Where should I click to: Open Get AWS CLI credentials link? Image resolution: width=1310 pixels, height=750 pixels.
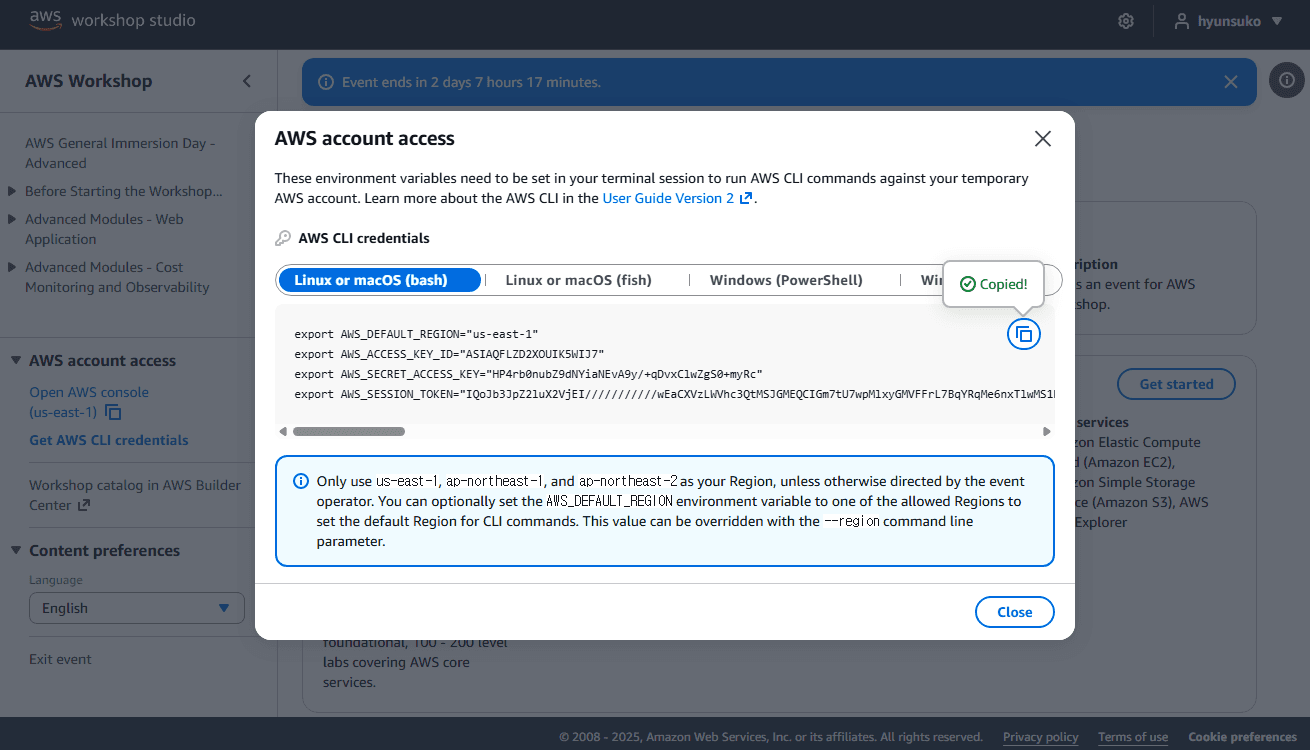point(109,440)
